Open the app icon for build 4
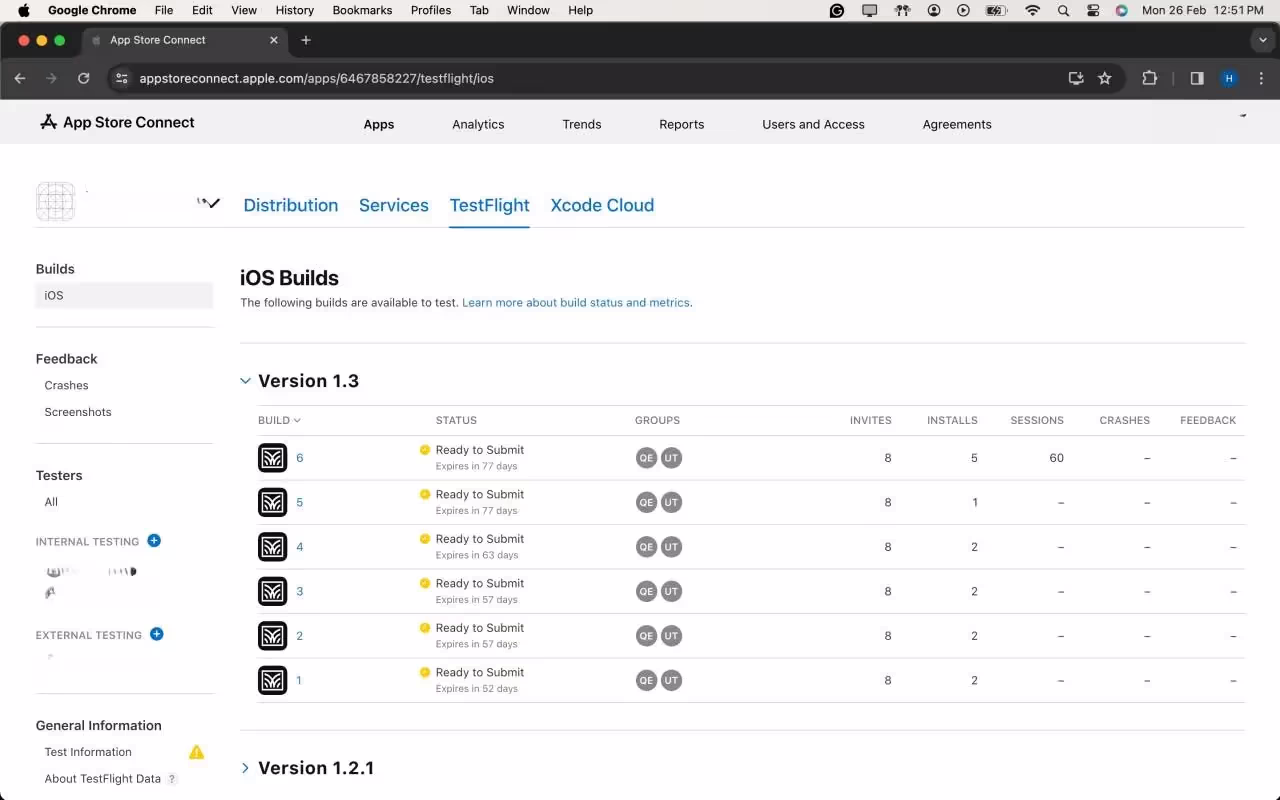The height and width of the screenshot is (800, 1280). pos(272,547)
